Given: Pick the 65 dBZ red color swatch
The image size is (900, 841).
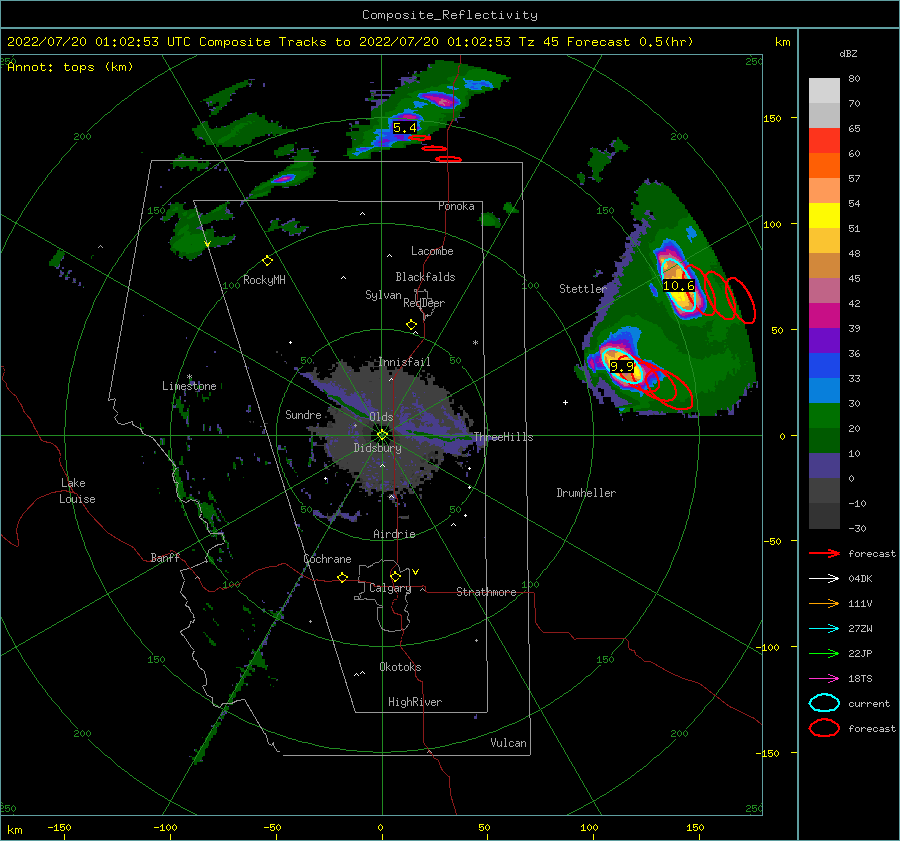Looking at the screenshot, I should coord(824,140).
